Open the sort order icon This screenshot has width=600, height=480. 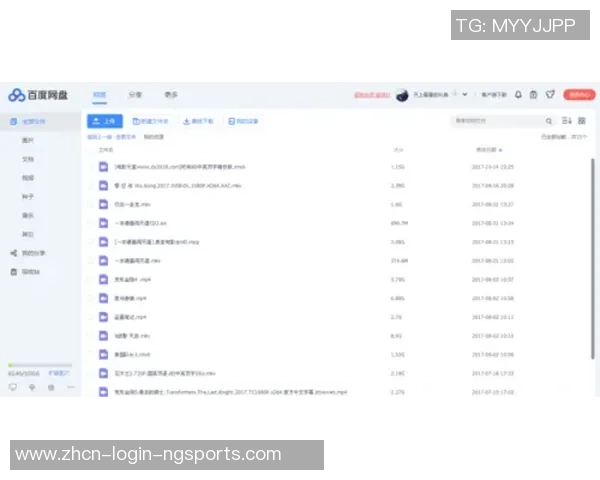[567, 121]
